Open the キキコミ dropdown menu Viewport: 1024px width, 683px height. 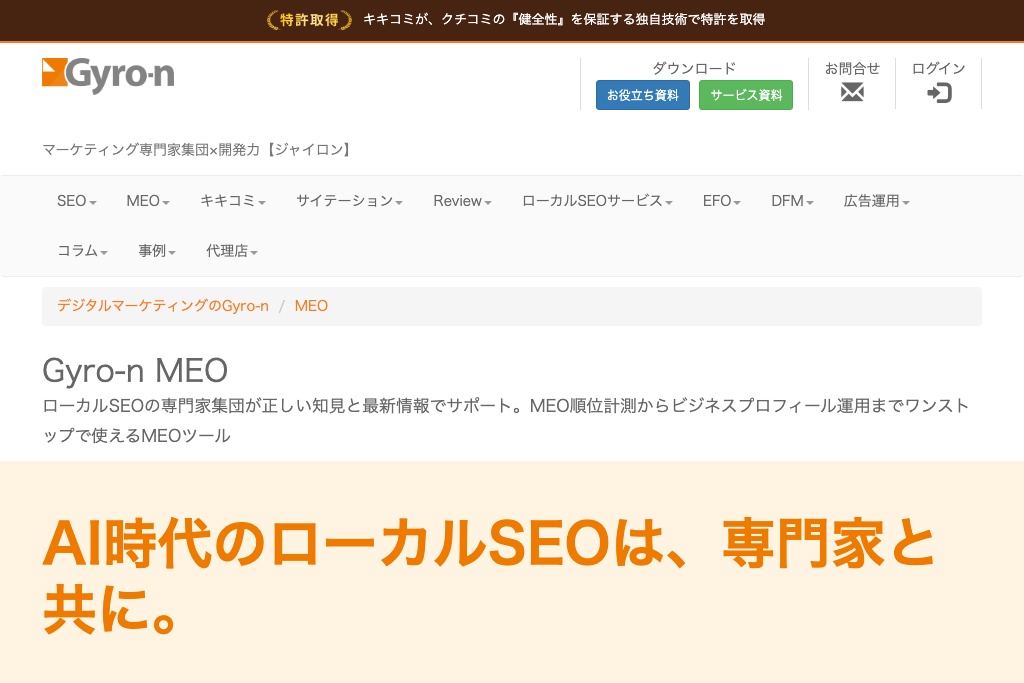tap(233, 201)
